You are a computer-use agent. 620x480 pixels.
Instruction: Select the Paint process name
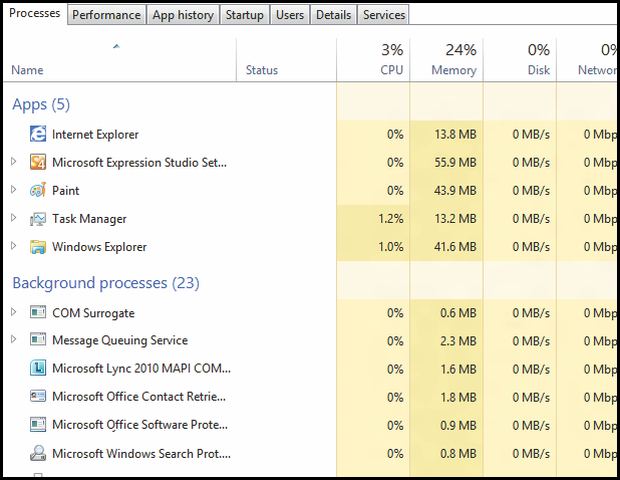(x=66, y=191)
